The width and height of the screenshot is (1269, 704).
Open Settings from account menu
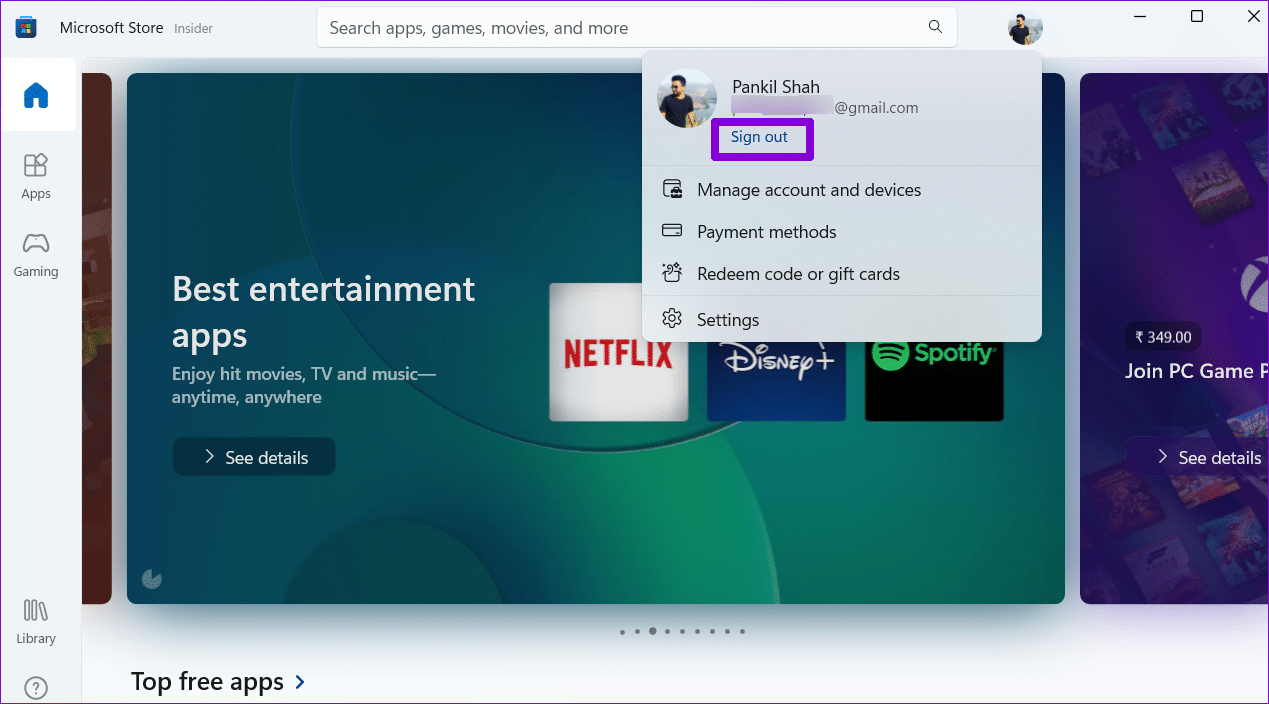click(842, 320)
